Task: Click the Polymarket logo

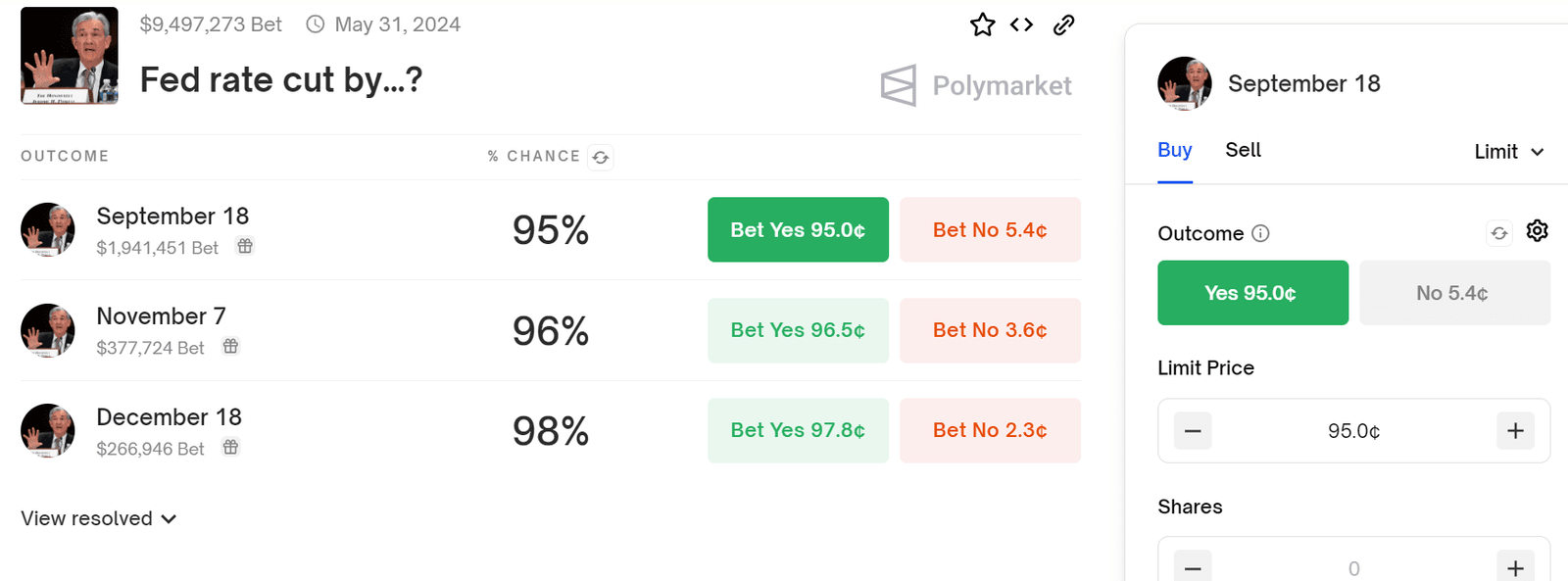Action: 976,85
